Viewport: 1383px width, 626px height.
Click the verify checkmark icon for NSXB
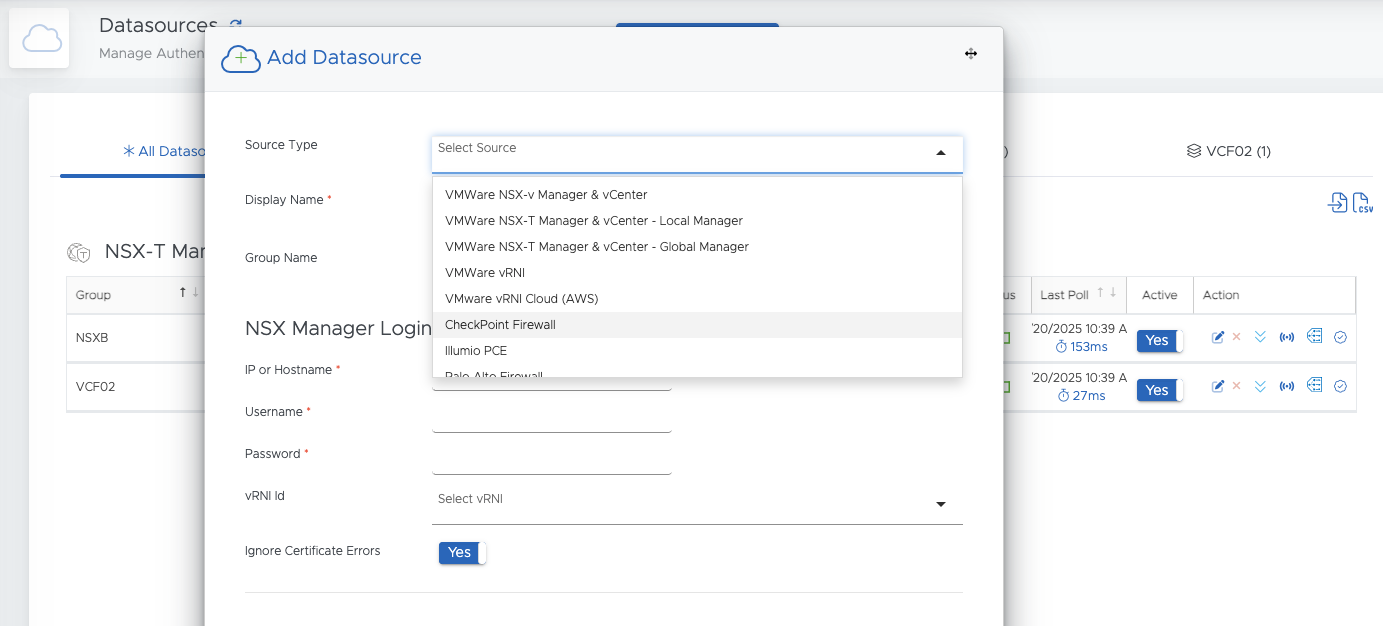point(1340,338)
